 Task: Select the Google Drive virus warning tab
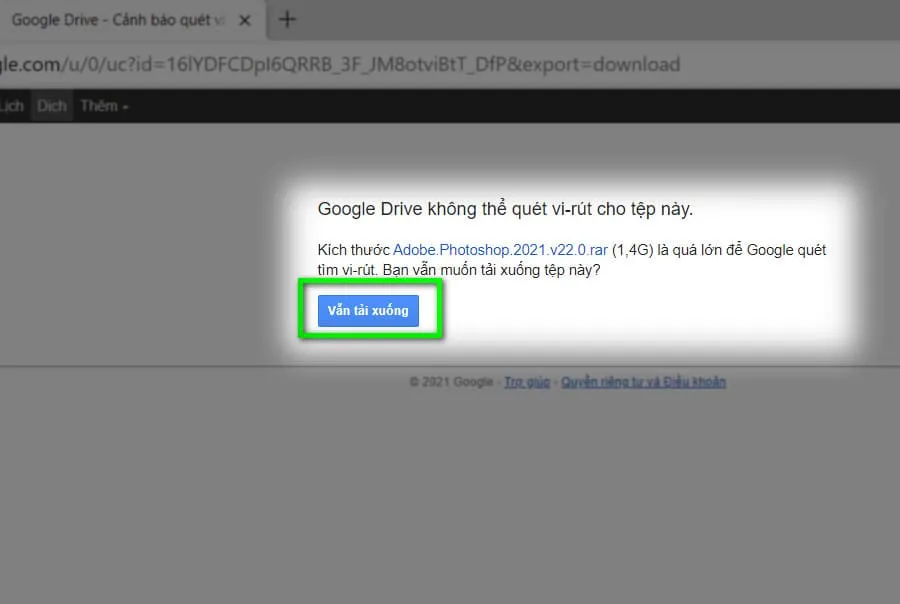click(133, 20)
